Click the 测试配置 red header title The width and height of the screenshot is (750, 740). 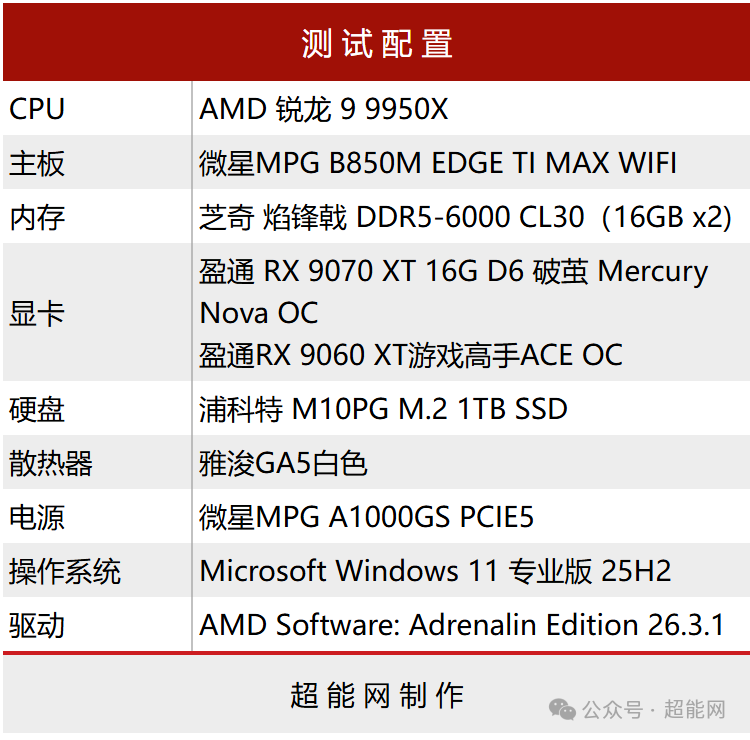coord(377,43)
